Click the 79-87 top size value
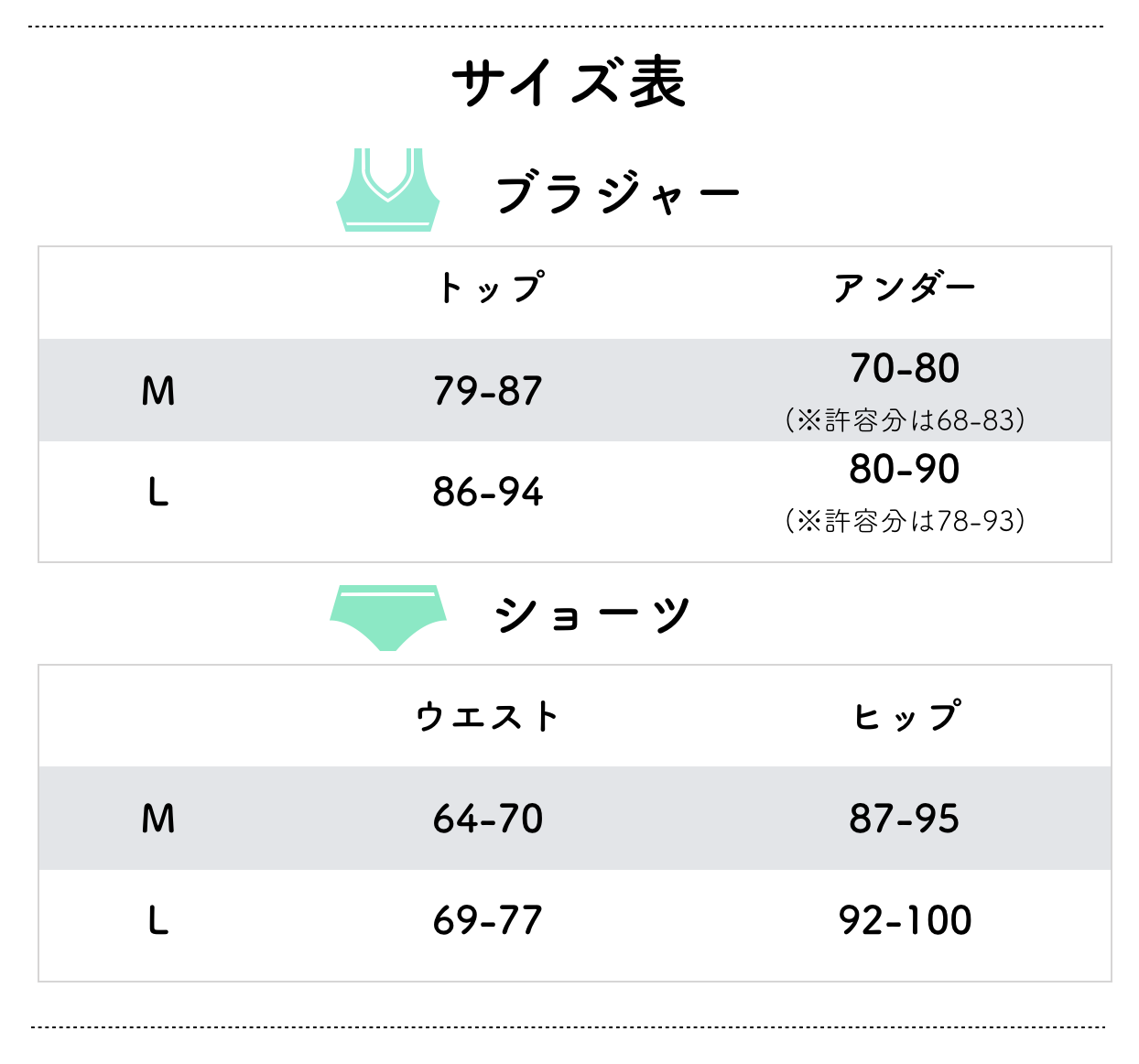The width and height of the screenshot is (1139, 1064). [x=488, y=392]
